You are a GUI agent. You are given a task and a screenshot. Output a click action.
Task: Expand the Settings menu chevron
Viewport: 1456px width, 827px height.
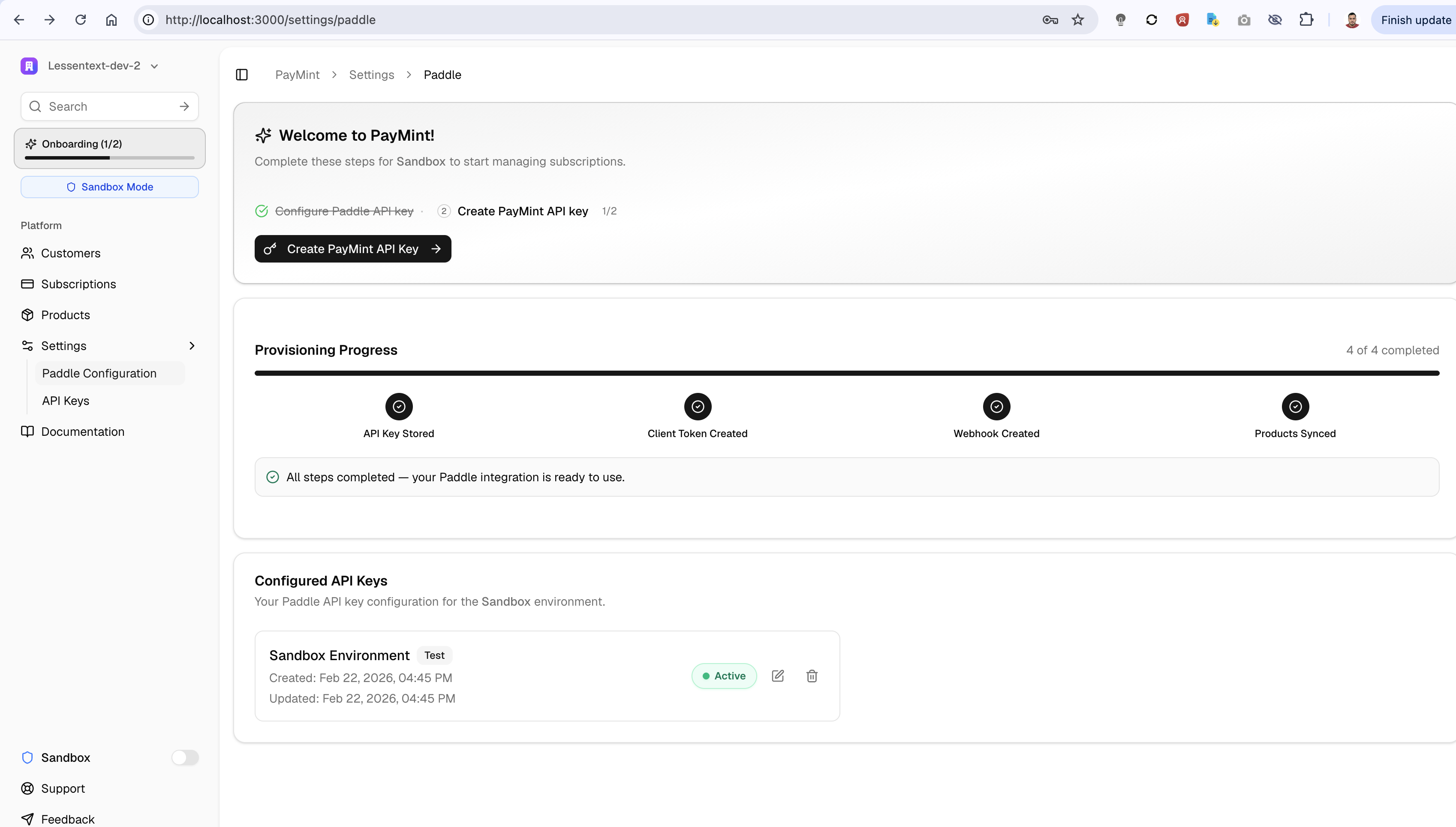coord(192,345)
